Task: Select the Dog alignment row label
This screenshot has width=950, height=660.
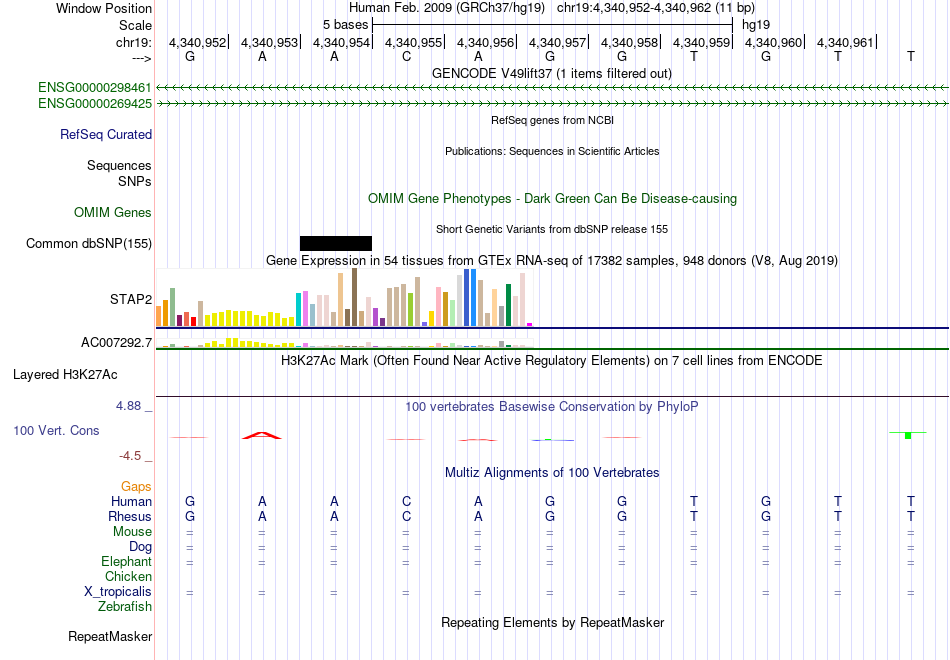Action: (x=140, y=547)
